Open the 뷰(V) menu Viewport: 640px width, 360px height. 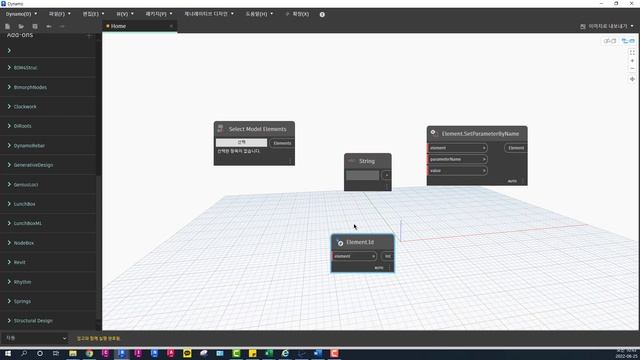125,14
